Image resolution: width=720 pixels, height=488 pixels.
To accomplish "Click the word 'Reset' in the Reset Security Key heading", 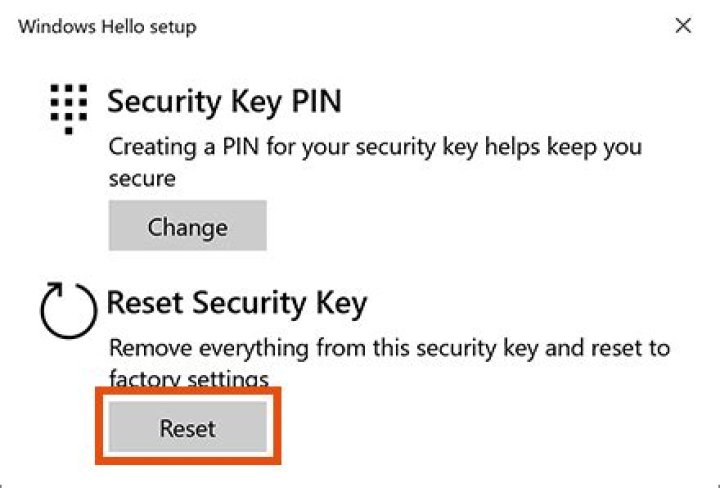I will 145,302.
